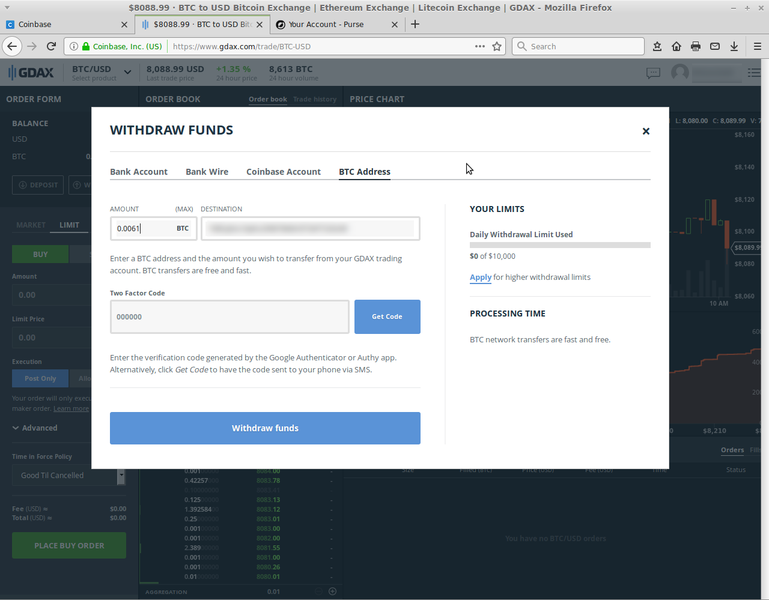Expand the BTC/USD product selector
Screen dimensions: 769x600
coord(128,72)
